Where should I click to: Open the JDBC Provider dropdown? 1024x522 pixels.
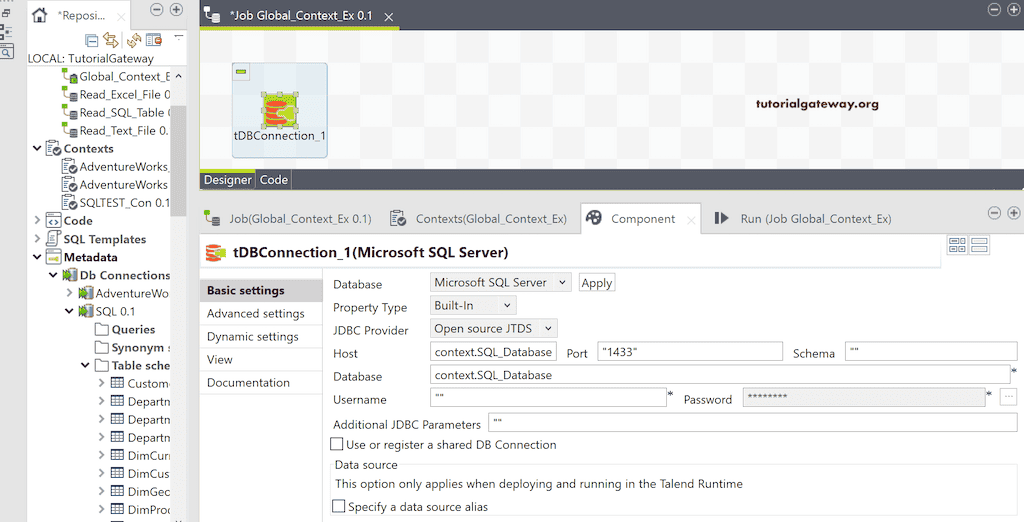[494, 328]
